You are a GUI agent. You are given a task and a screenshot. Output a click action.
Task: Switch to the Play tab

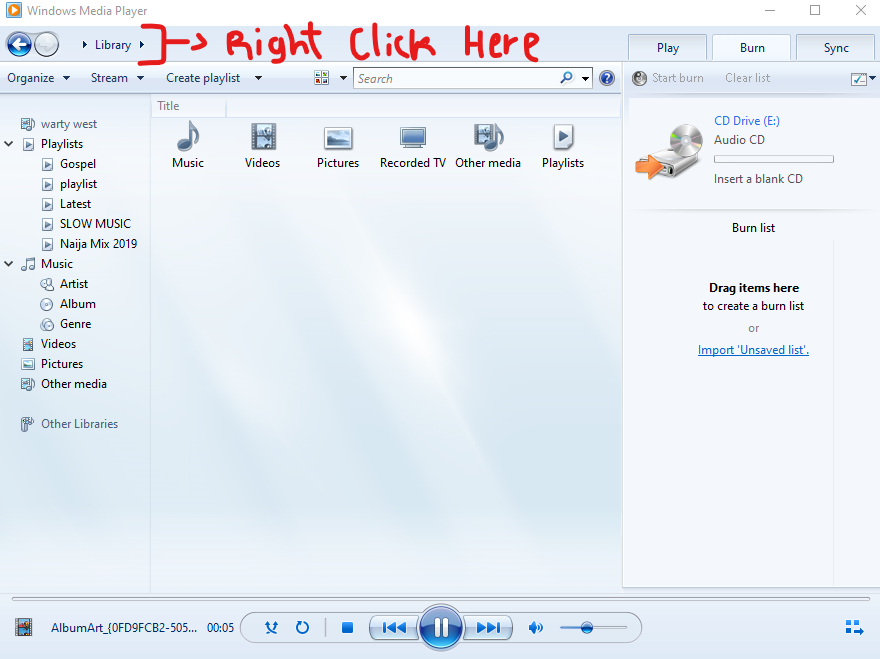pos(667,48)
